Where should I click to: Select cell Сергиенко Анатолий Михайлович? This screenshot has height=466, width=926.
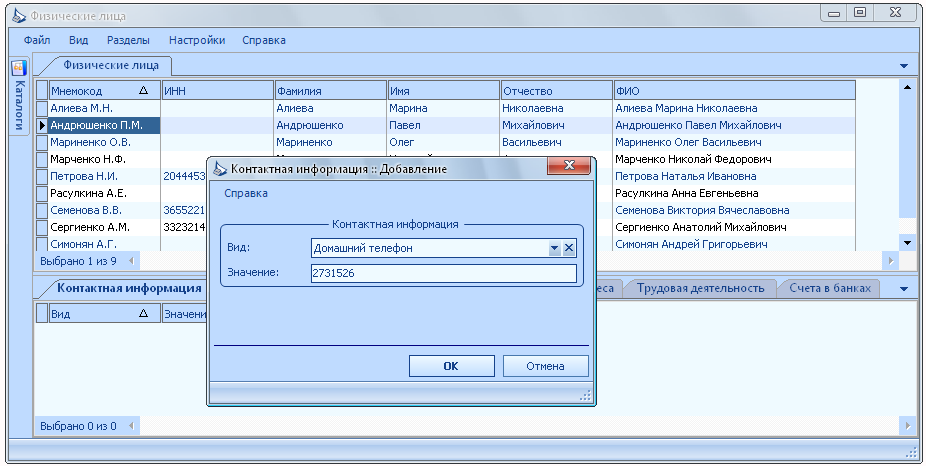pyautogui.click(x=735, y=227)
